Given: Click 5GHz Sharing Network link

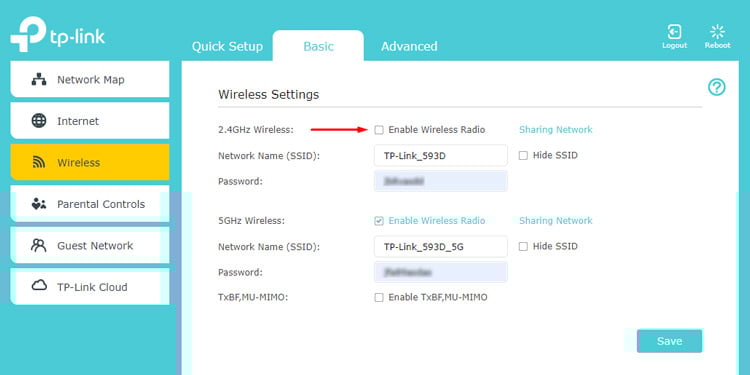Looking at the screenshot, I should coord(556,221).
